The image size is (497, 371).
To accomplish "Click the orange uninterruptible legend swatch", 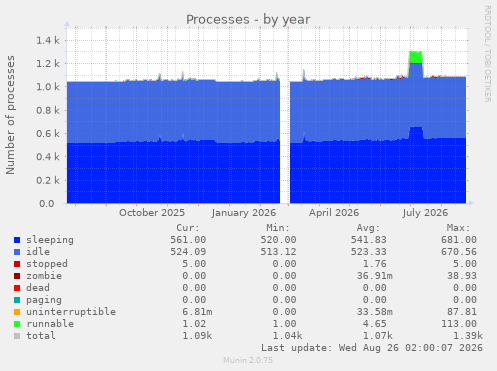I will click(x=17, y=312).
